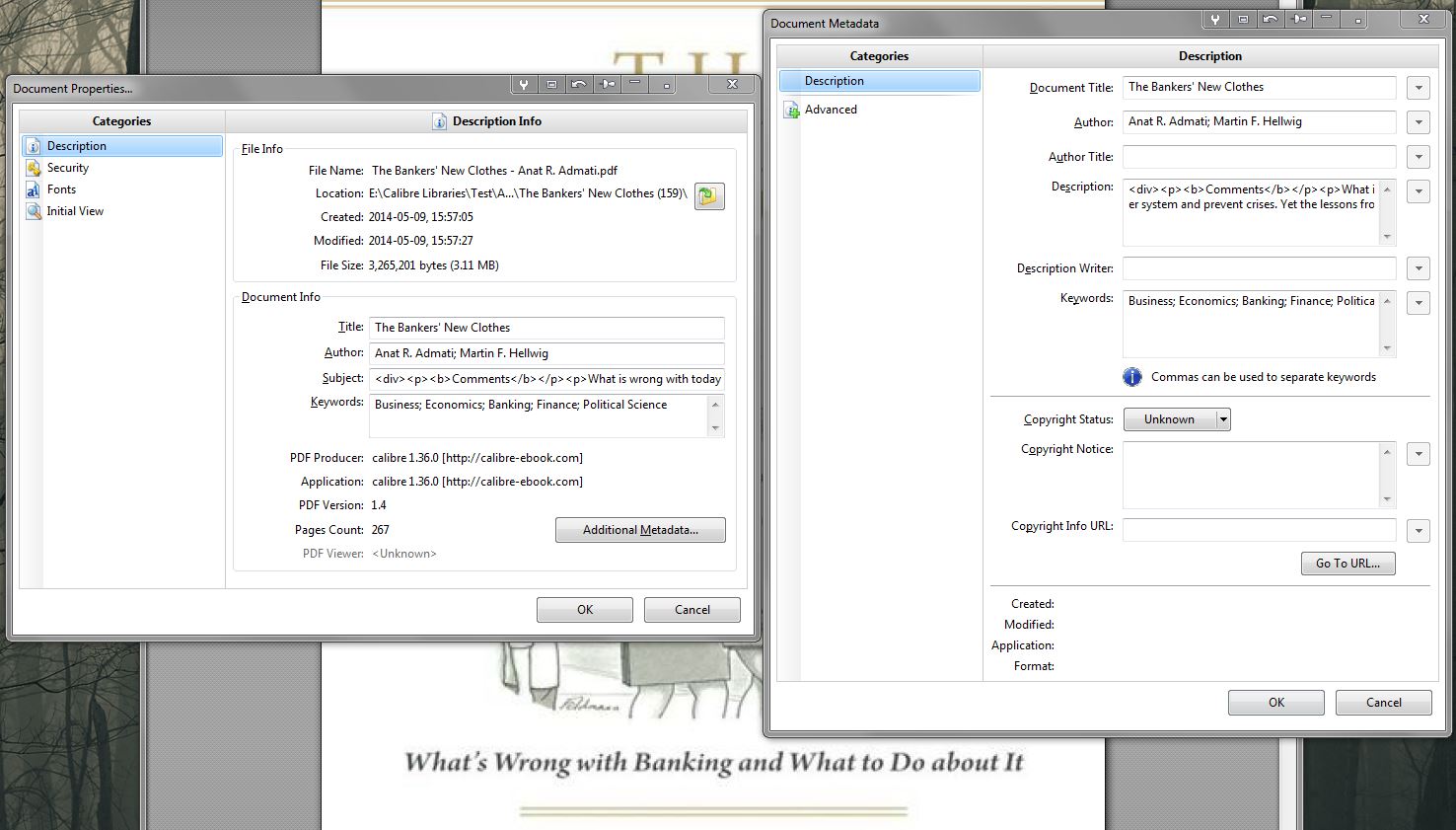Click wrench icon in Document Properties title bar
Screen dimensions: 1456x830
[524, 85]
